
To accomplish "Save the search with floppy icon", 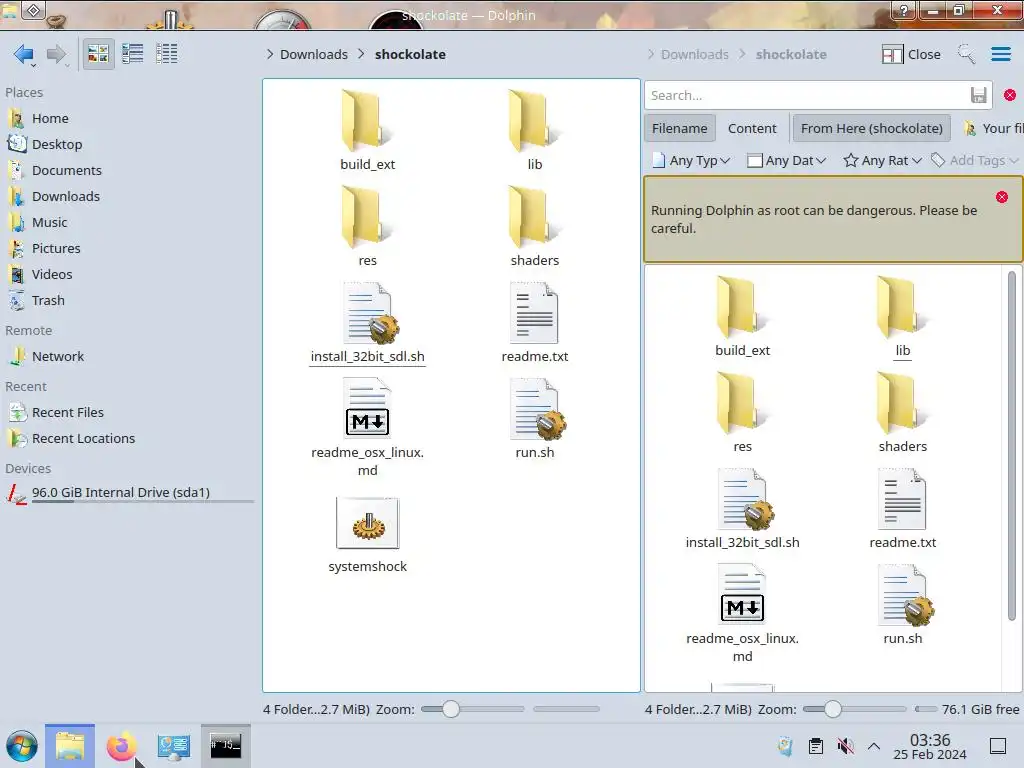I will (x=978, y=95).
